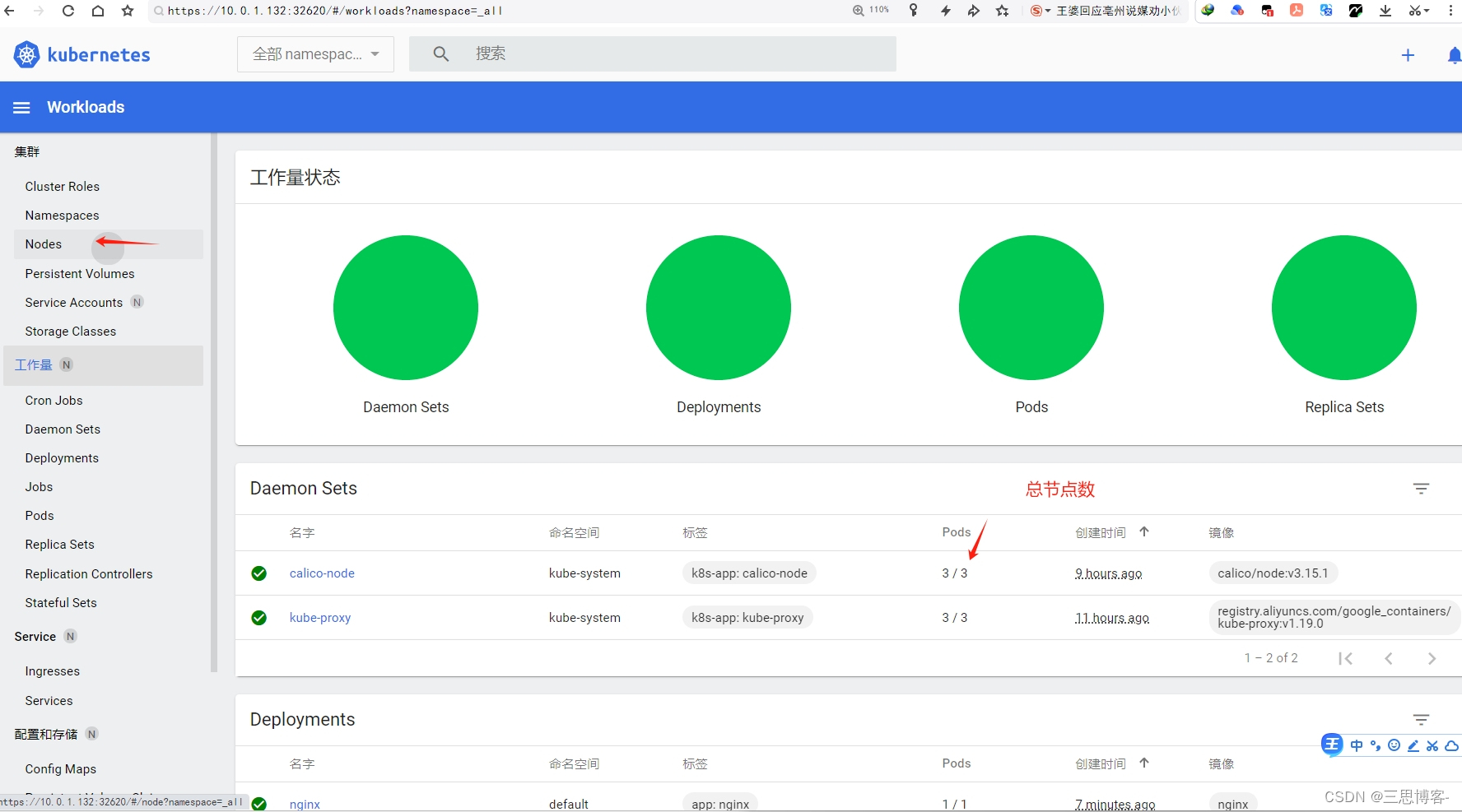
Task: Click the Deployments status circle
Action: click(x=719, y=308)
